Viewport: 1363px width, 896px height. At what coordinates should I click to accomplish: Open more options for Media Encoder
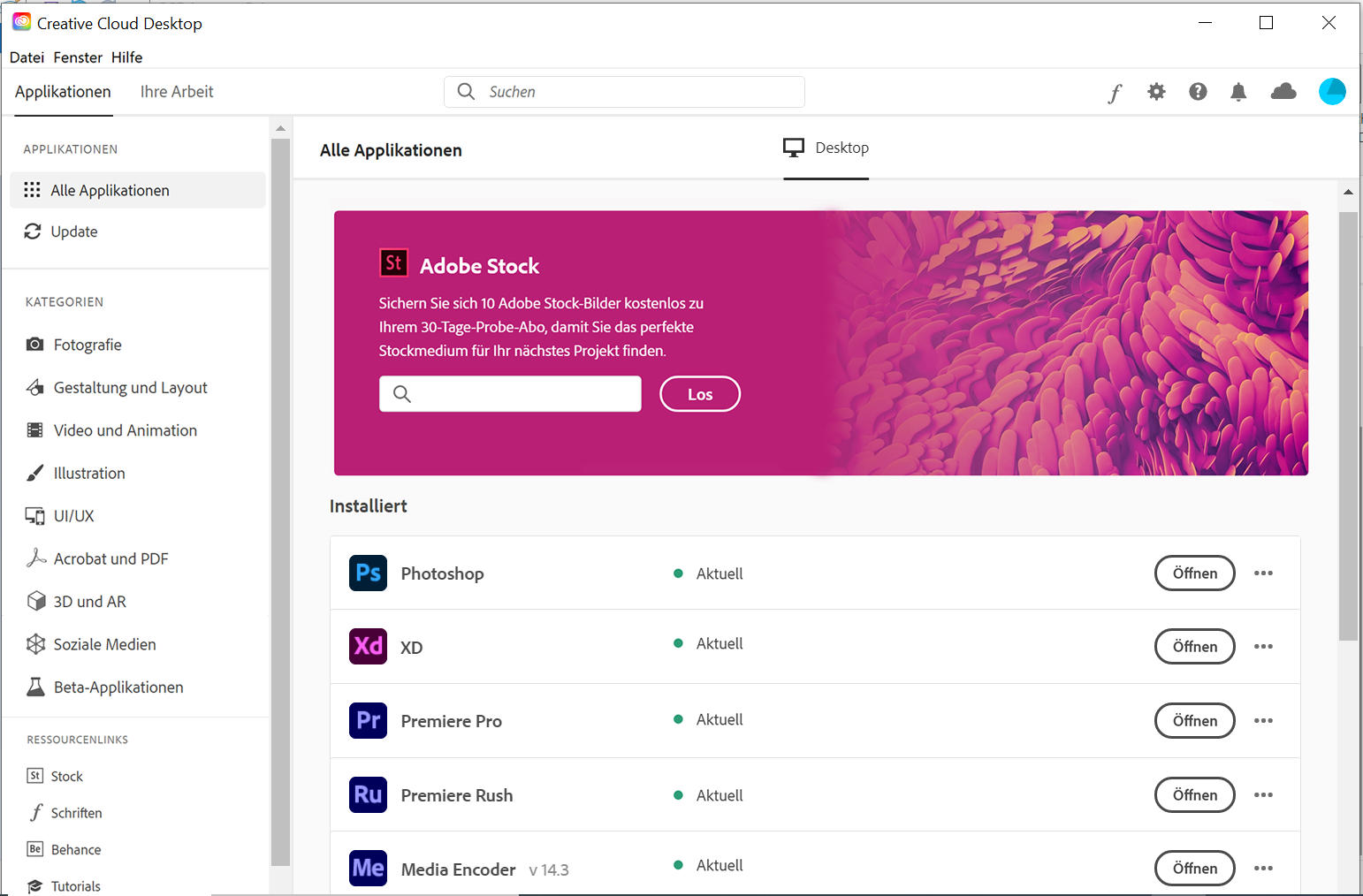[1263, 868]
